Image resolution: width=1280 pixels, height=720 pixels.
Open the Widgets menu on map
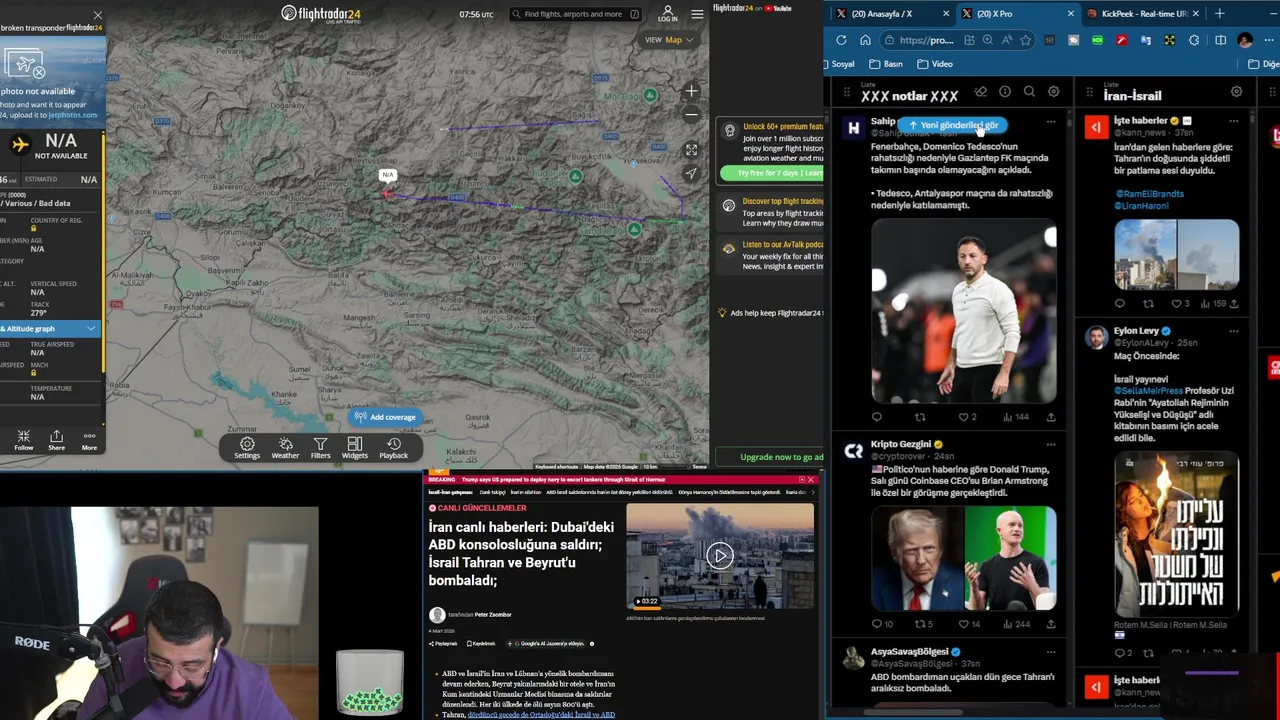coord(355,448)
